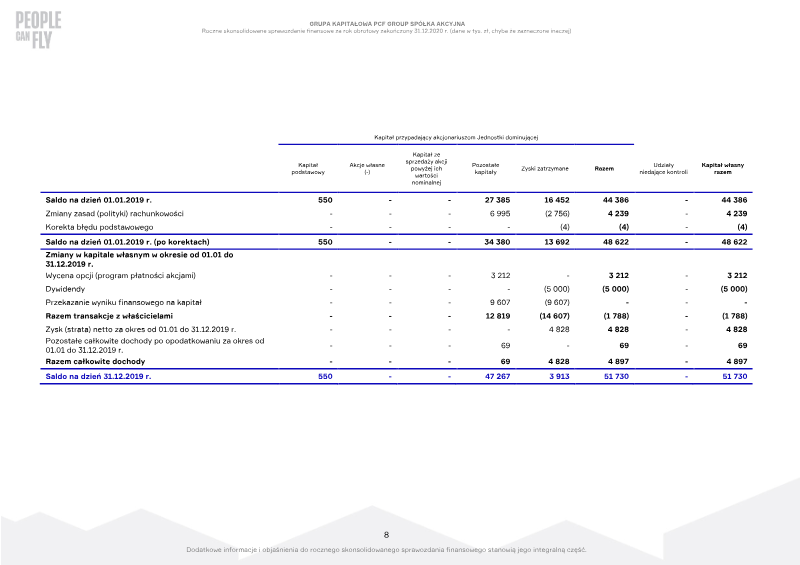The image size is (800, 565).
Task: Select 'Razem transakcje z właścicielami' row
Action: click(396, 316)
